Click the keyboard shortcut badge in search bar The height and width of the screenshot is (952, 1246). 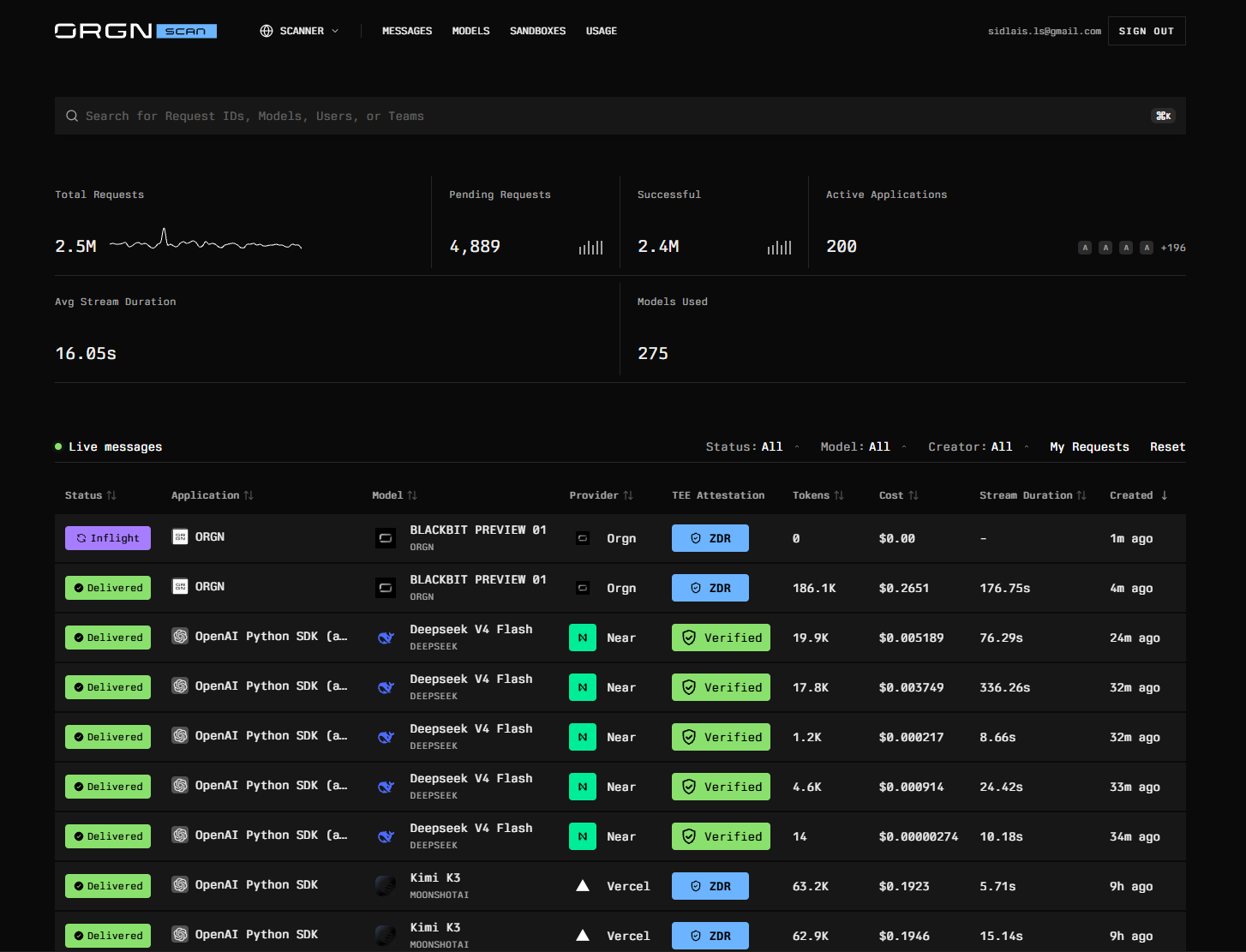(1163, 116)
